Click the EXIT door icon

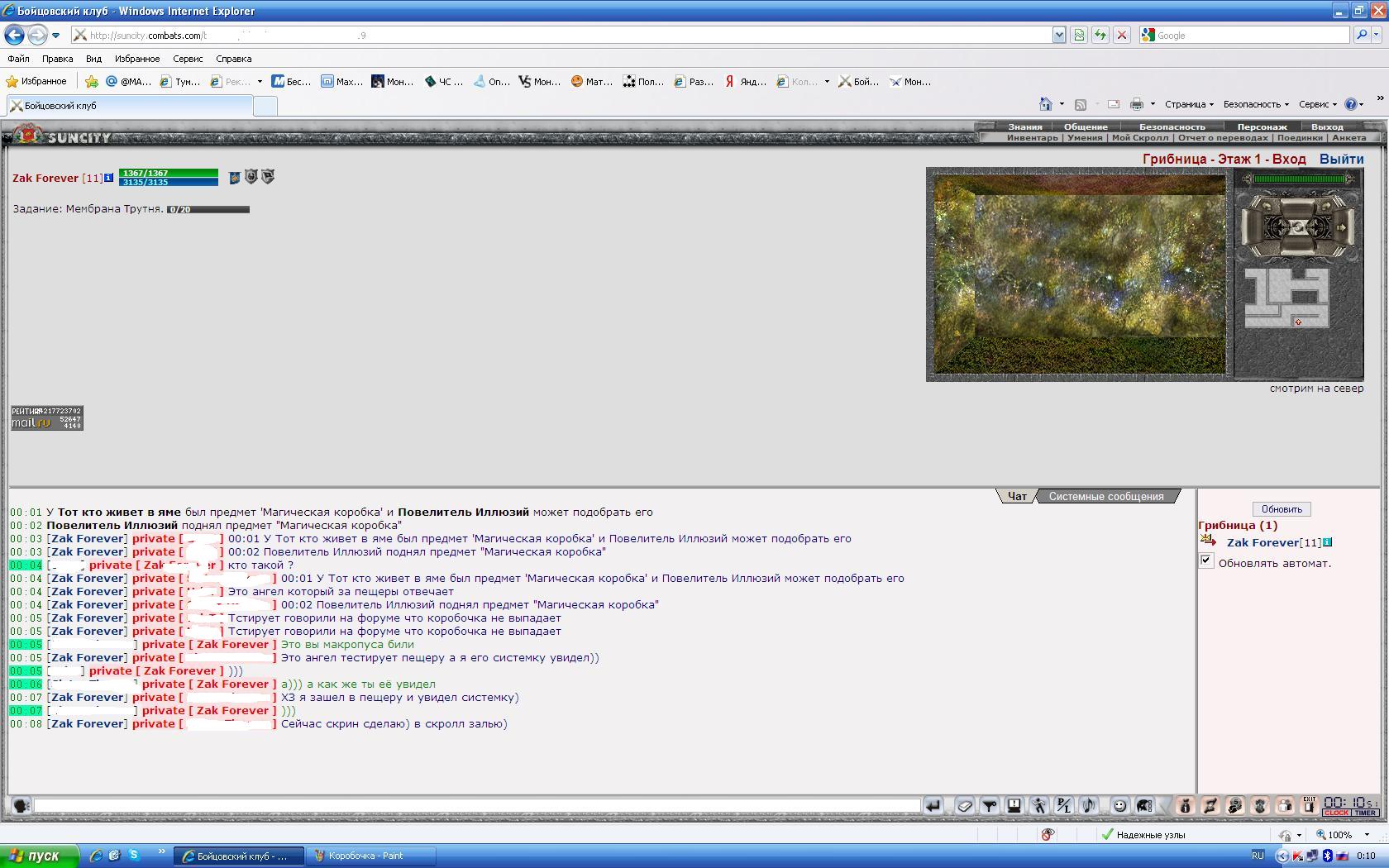[x=1310, y=805]
